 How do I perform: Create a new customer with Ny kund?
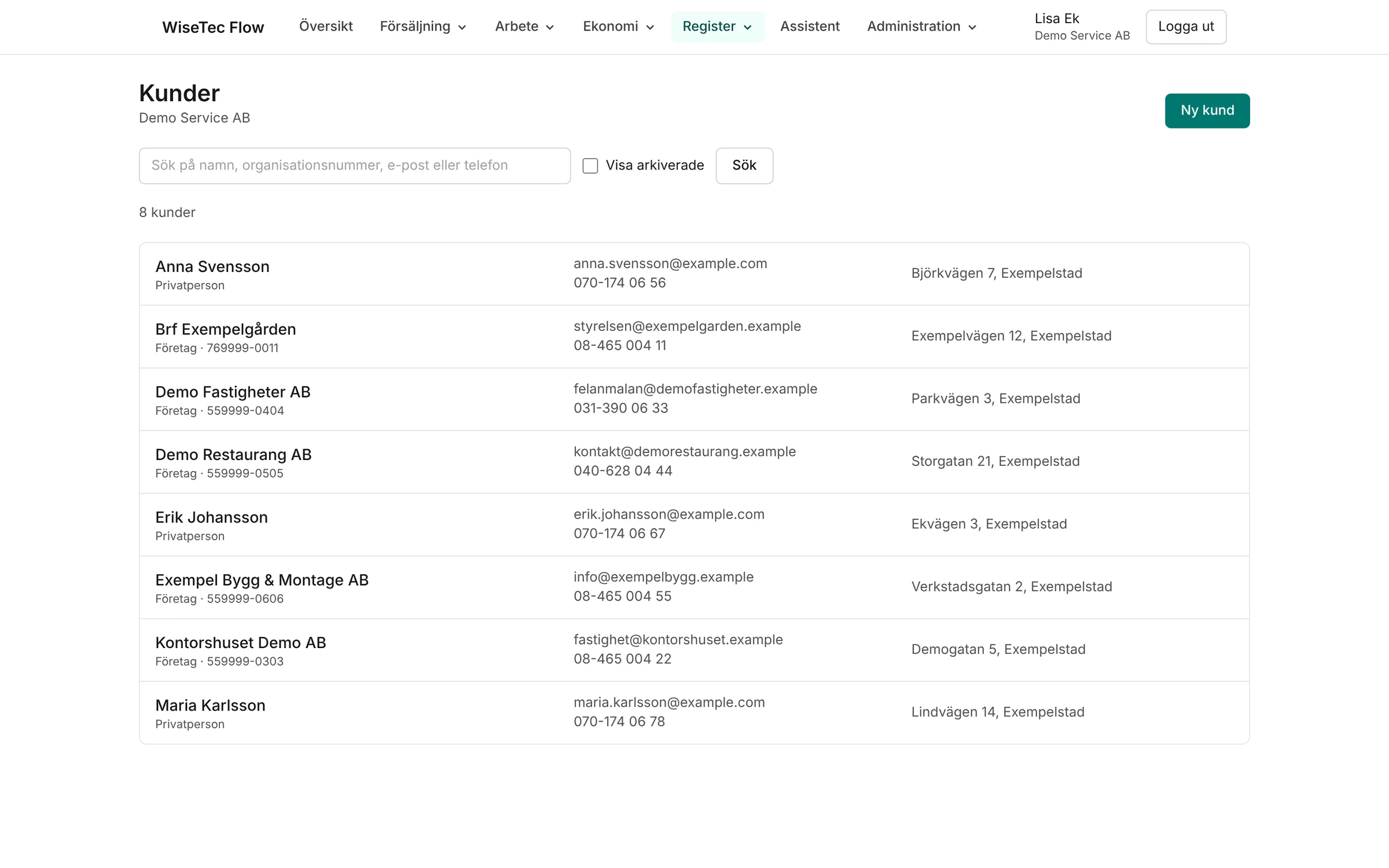[x=1207, y=111]
